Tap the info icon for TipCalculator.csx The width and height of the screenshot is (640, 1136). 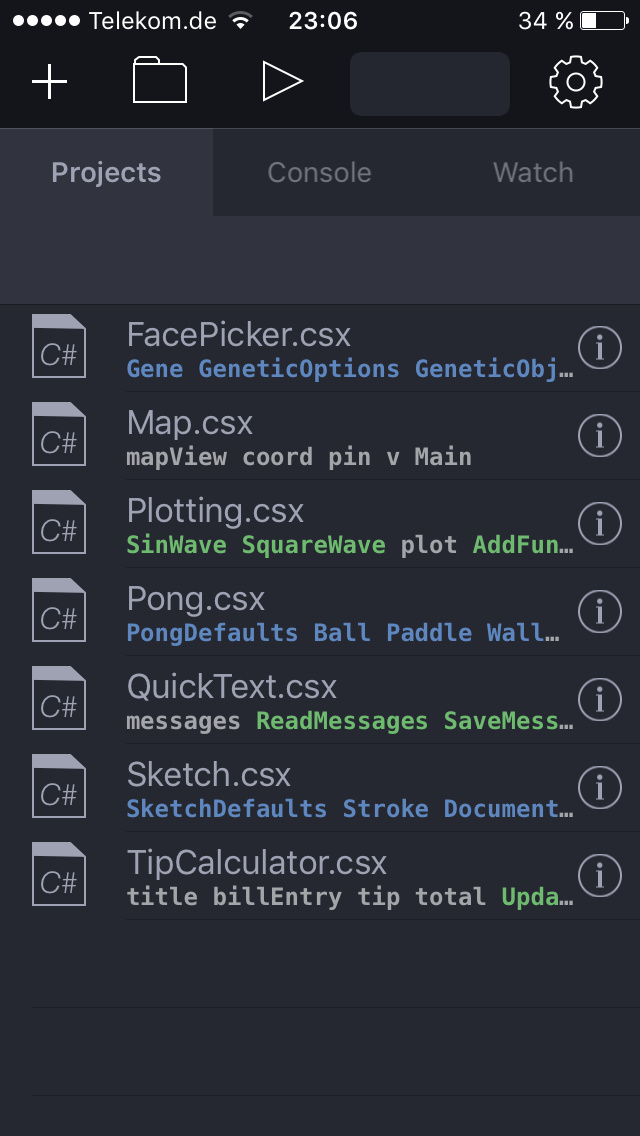click(600, 875)
